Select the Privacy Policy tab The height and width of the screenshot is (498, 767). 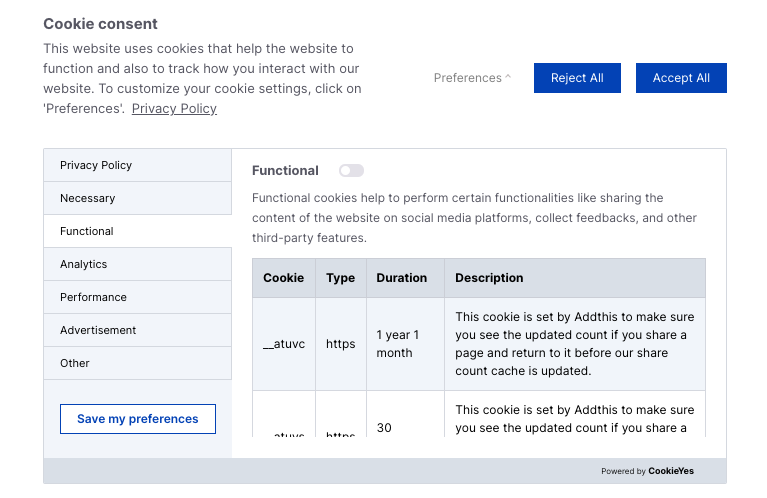point(137,165)
